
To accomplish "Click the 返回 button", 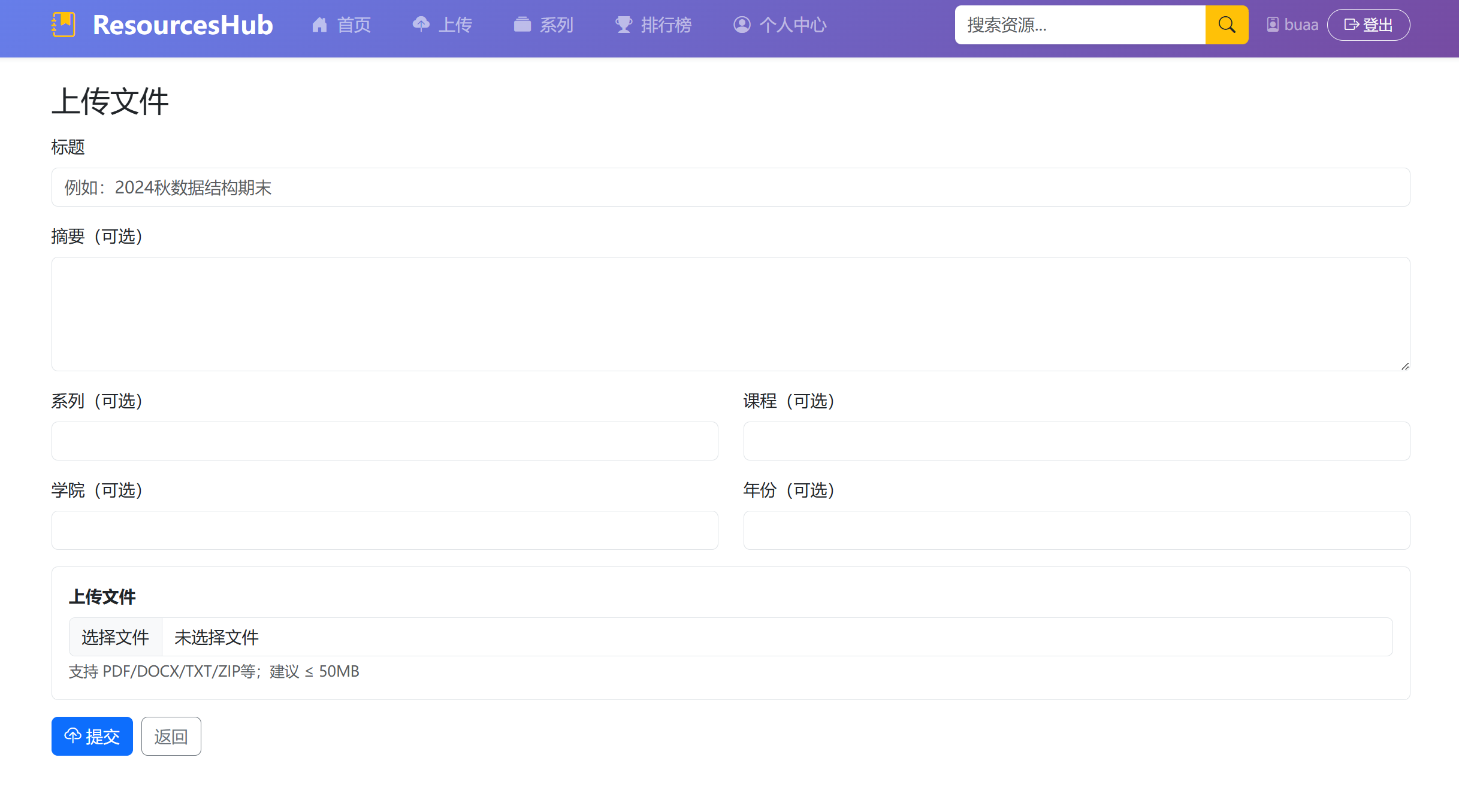I will point(171,736).
